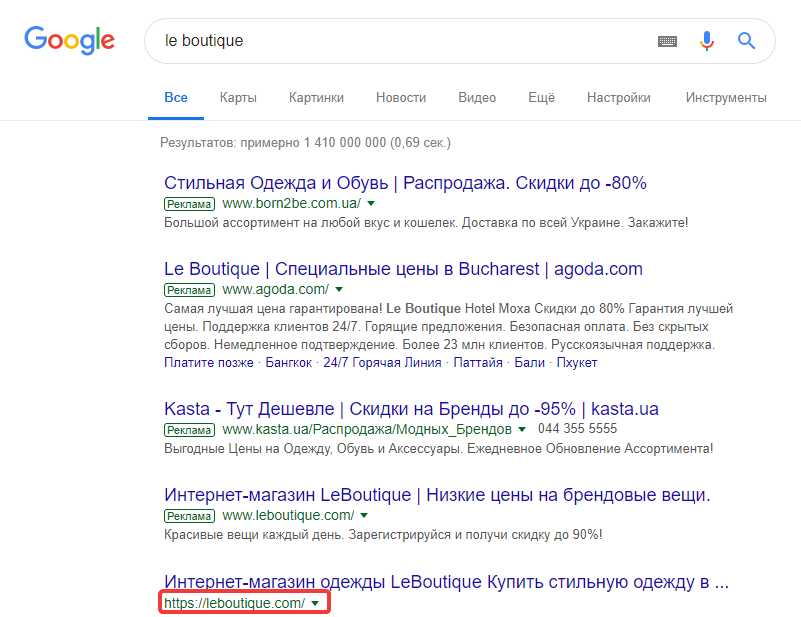Open 'Настройки' menu
This screenshot has width=801, height=617.
pyautogui.click(x=619, y=98)
